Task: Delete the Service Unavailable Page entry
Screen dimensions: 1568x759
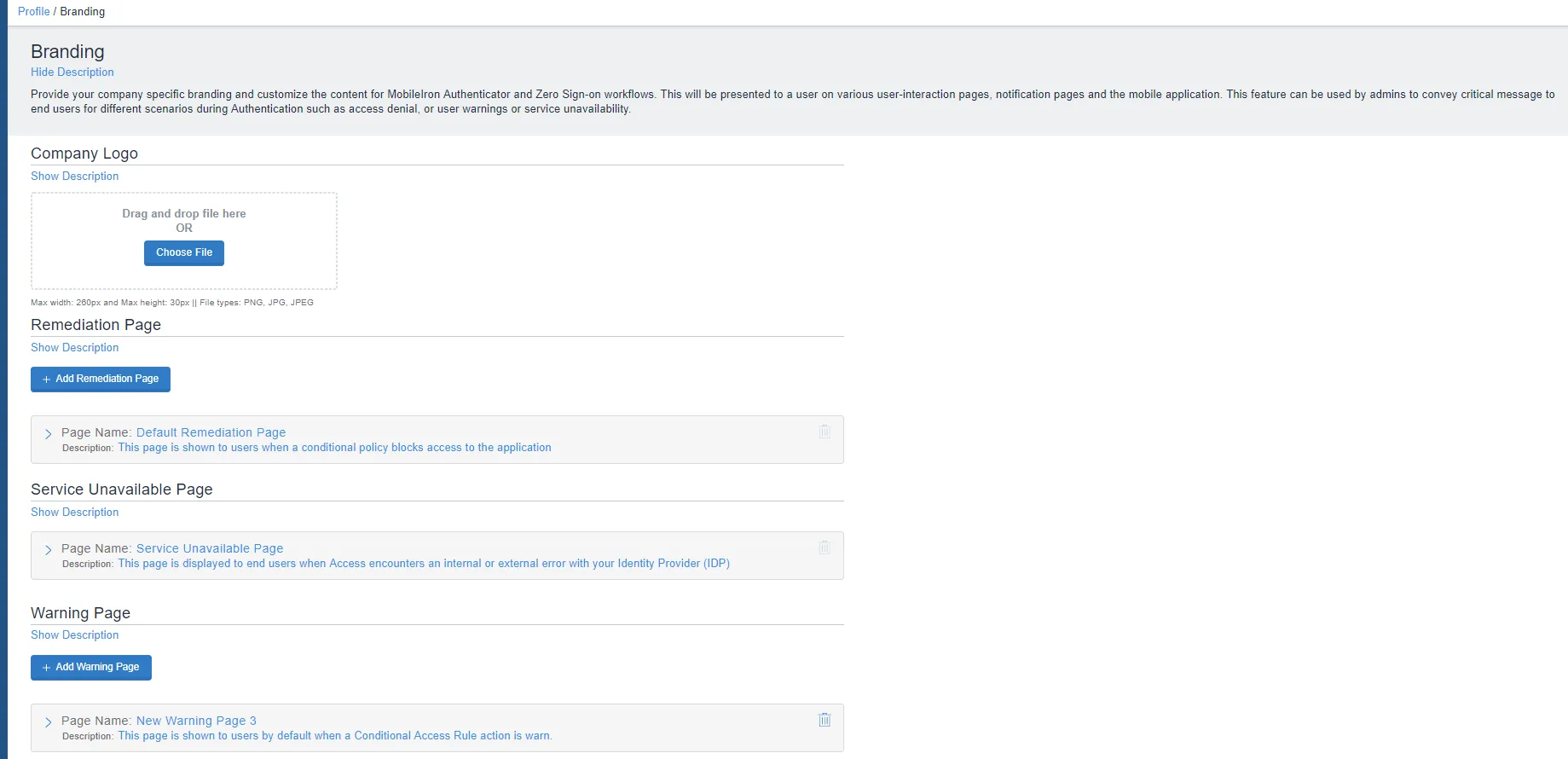Action: coord(825,548)
